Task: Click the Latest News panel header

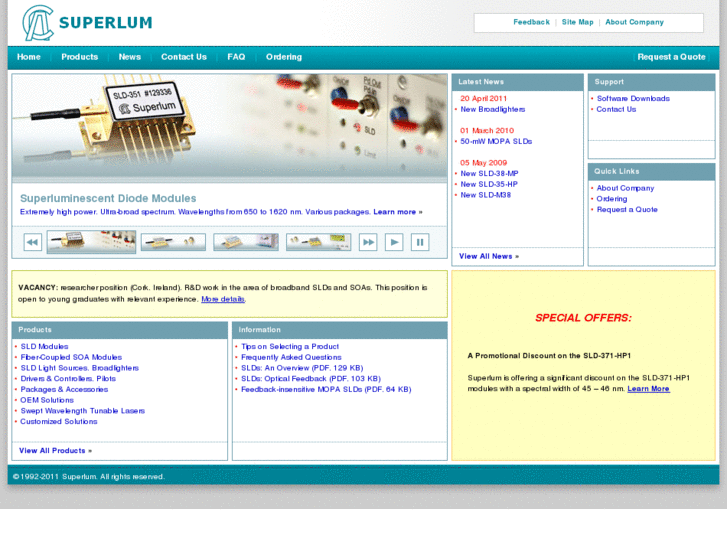Action: click(x=517, y=82)
